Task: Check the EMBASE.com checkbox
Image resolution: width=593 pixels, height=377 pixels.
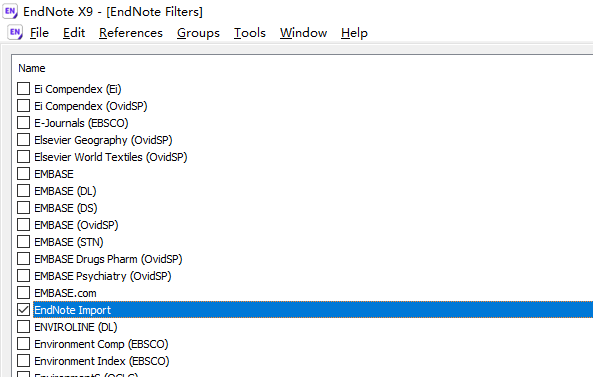Action: pyautogui.click(x=23, y=293)
